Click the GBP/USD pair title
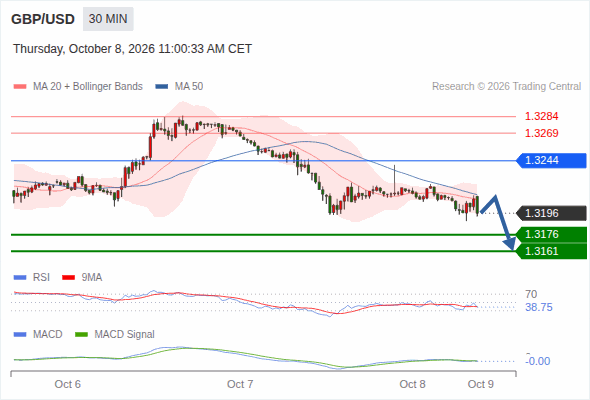 coord(43,19)
